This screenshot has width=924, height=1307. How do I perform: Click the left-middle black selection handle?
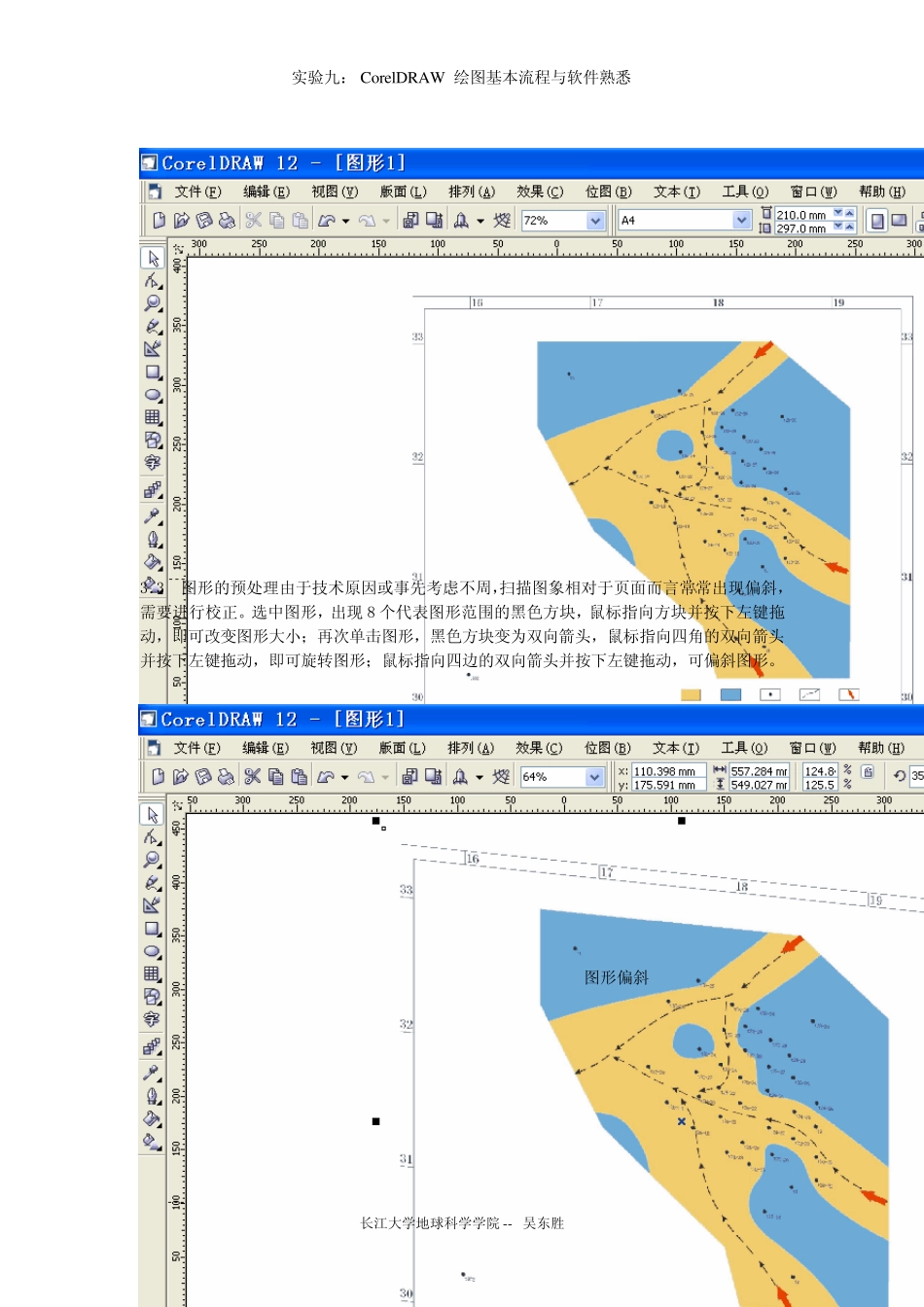[x=376, y=1121]
